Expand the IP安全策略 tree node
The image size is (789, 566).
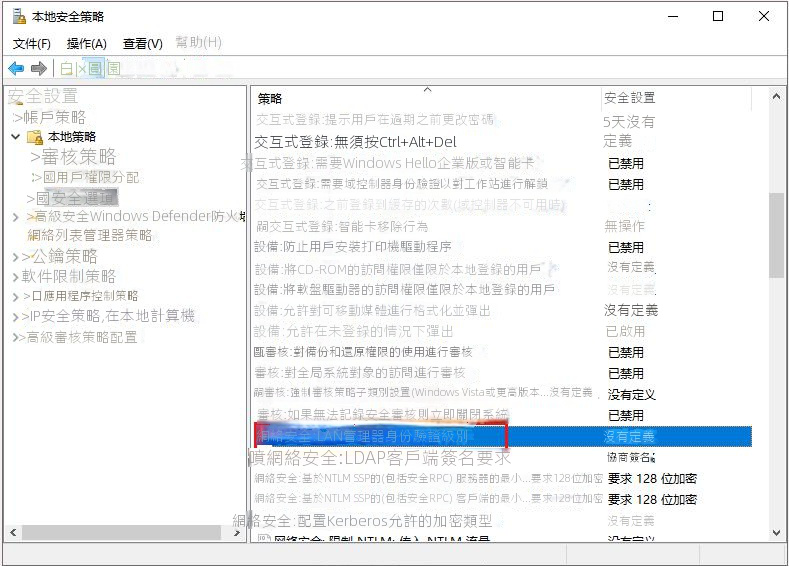16,317
